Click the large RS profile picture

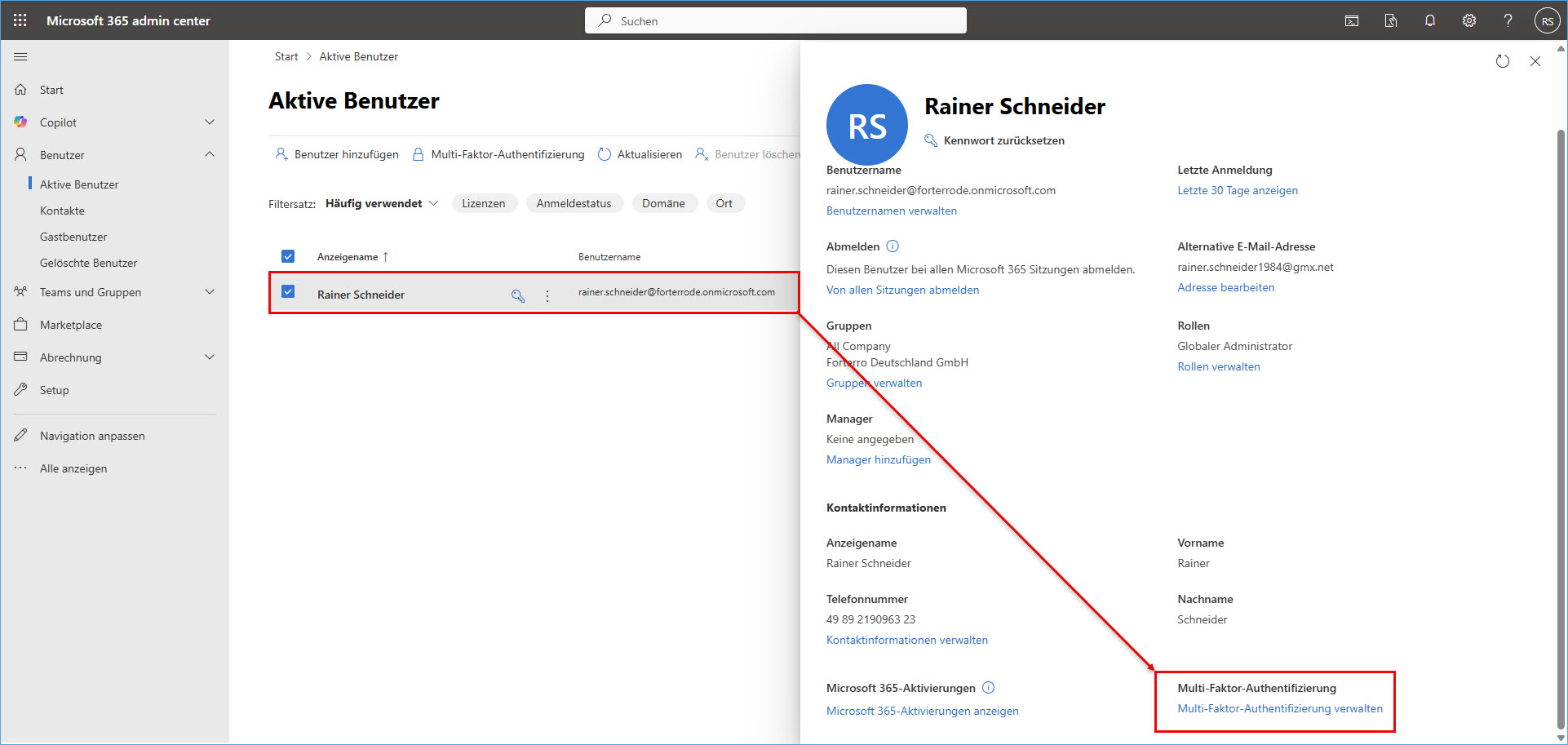pyautogui.click(x=867, y=125)
